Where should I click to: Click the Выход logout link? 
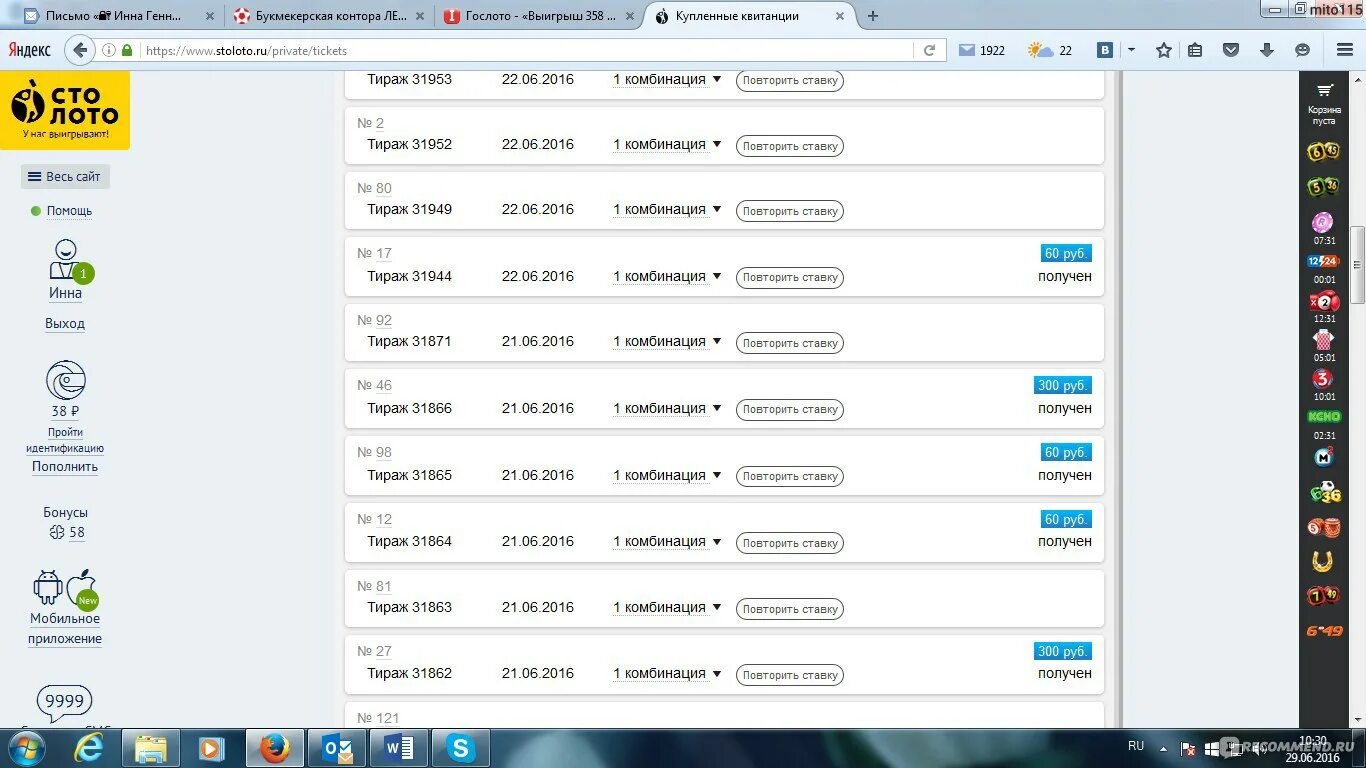(65, 324)
